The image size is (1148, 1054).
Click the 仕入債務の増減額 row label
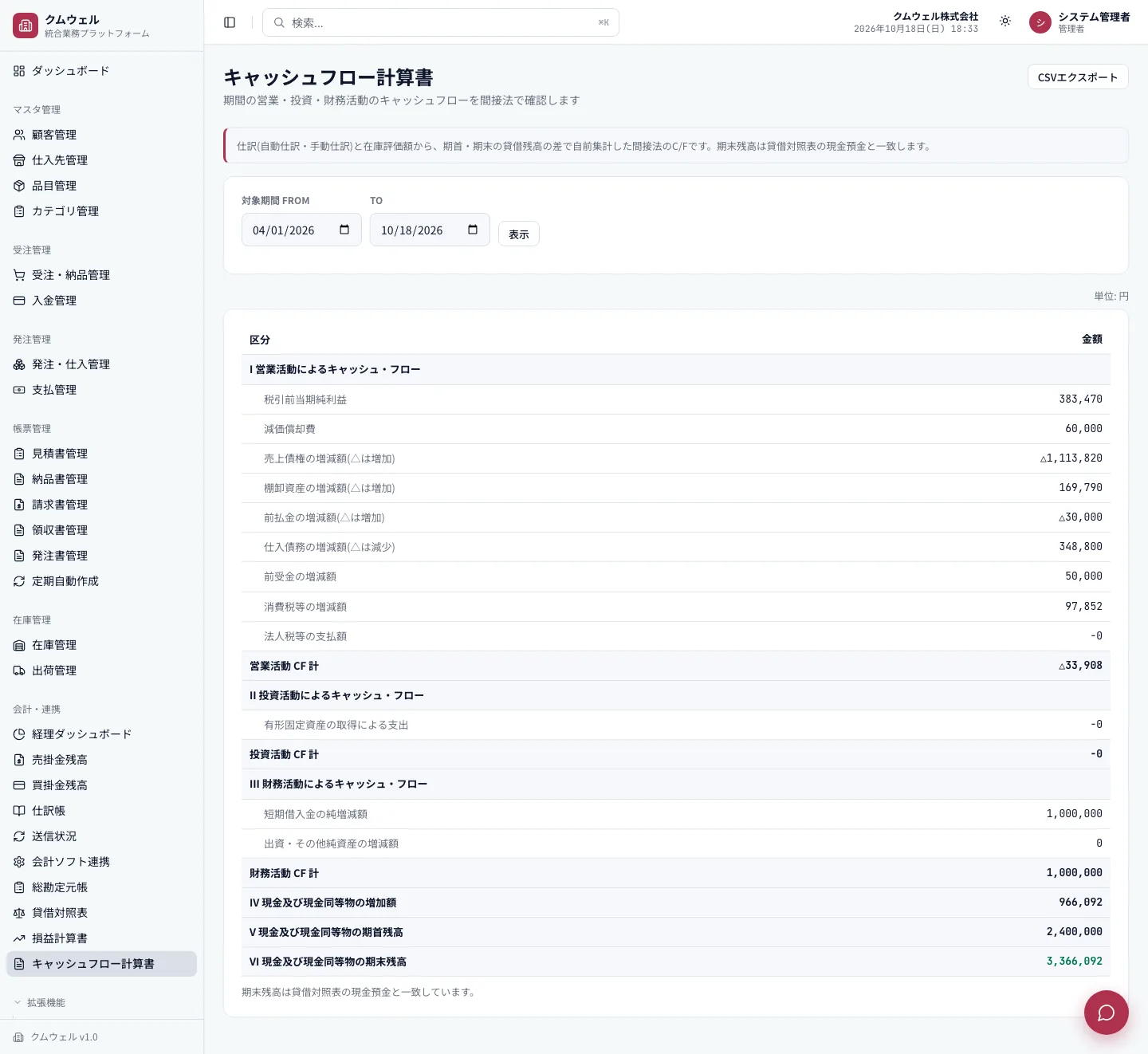[329, 547]
